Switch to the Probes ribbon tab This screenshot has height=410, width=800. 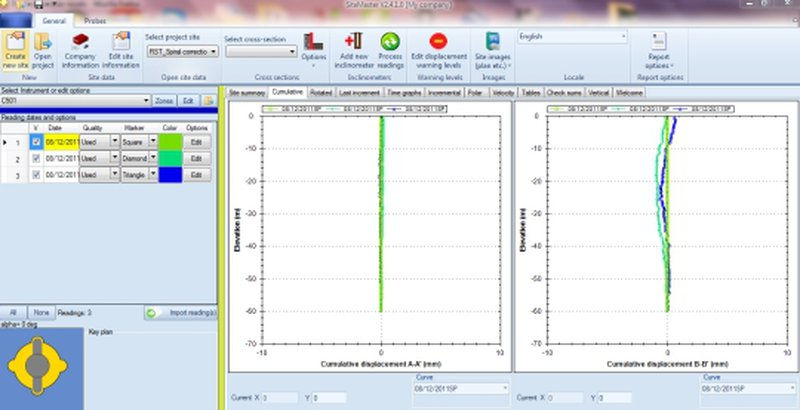point(95,21)
